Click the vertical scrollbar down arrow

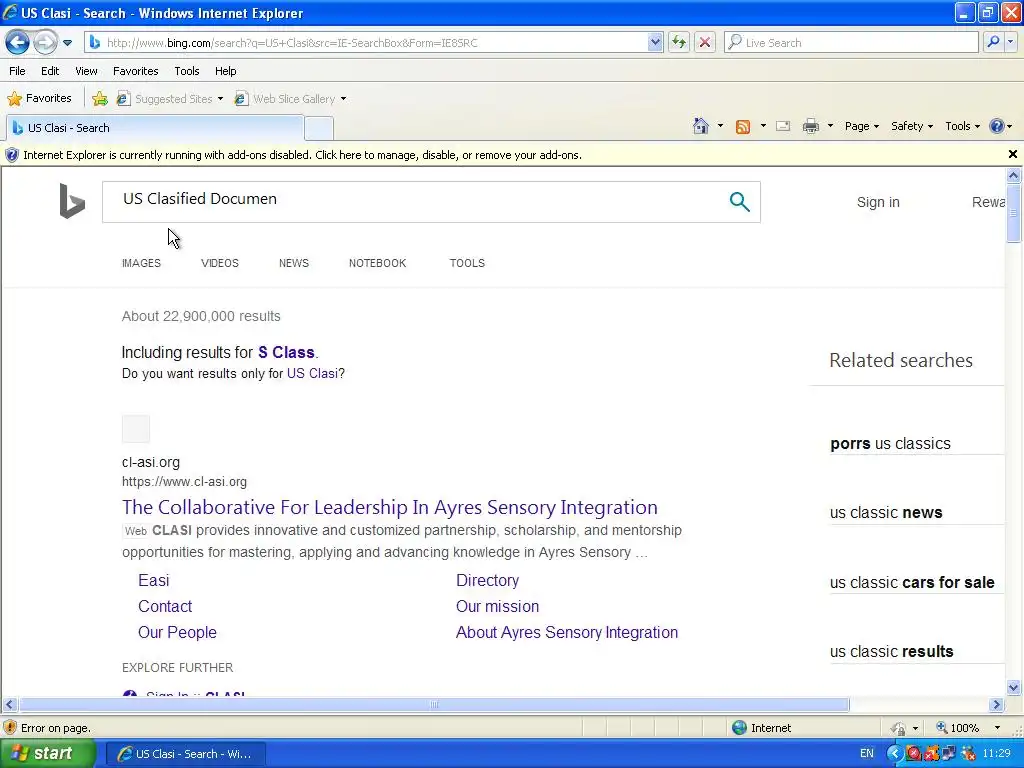coord(1014,687)
